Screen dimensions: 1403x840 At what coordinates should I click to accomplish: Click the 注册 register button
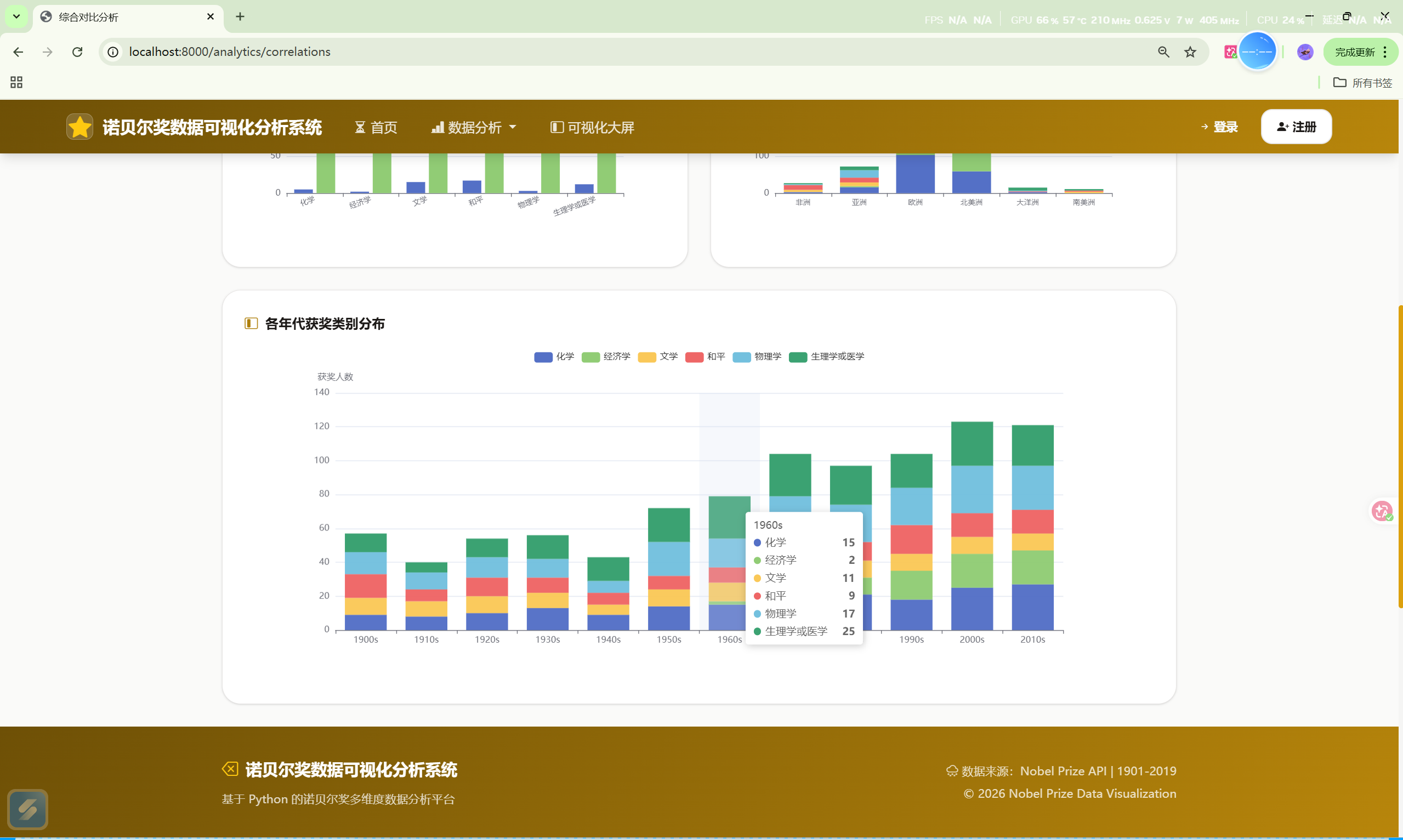pos(1296,127)
